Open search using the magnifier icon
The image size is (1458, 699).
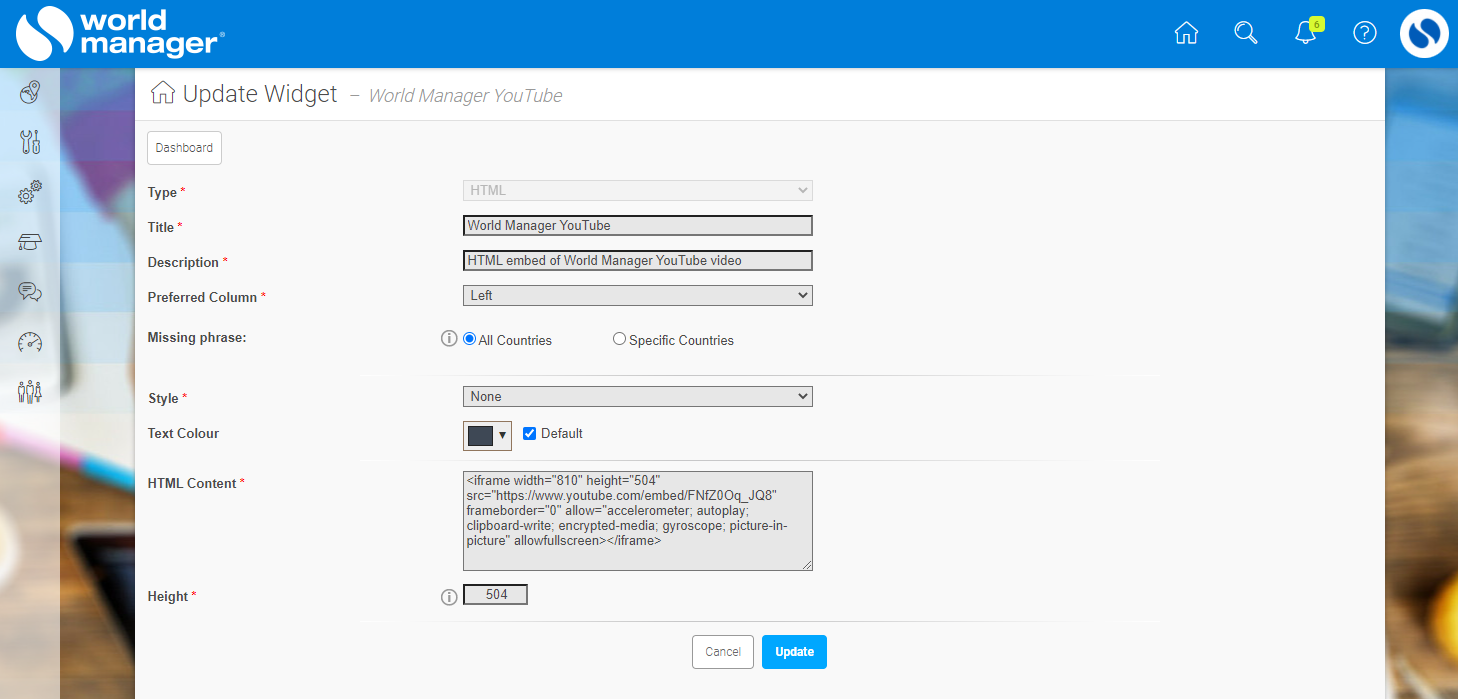(1245, 32)
